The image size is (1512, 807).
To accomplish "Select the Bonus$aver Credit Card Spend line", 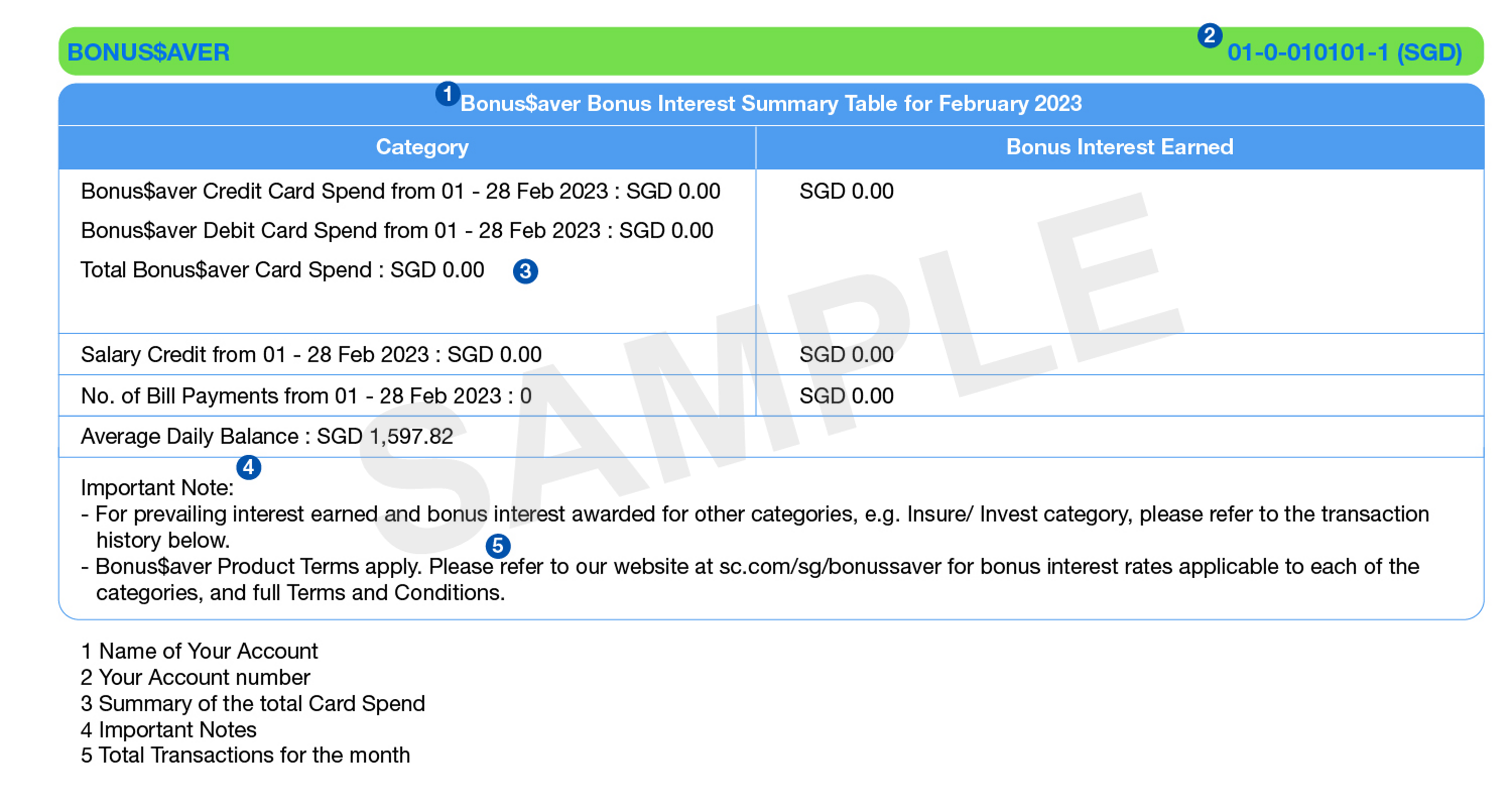I will [x=400, y=191].
